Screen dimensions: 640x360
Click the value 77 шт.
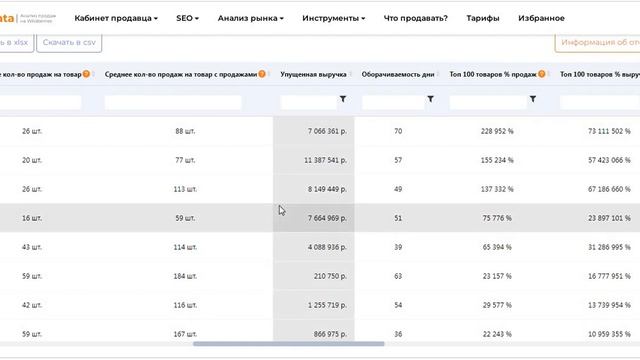click(x=185, y=160)
